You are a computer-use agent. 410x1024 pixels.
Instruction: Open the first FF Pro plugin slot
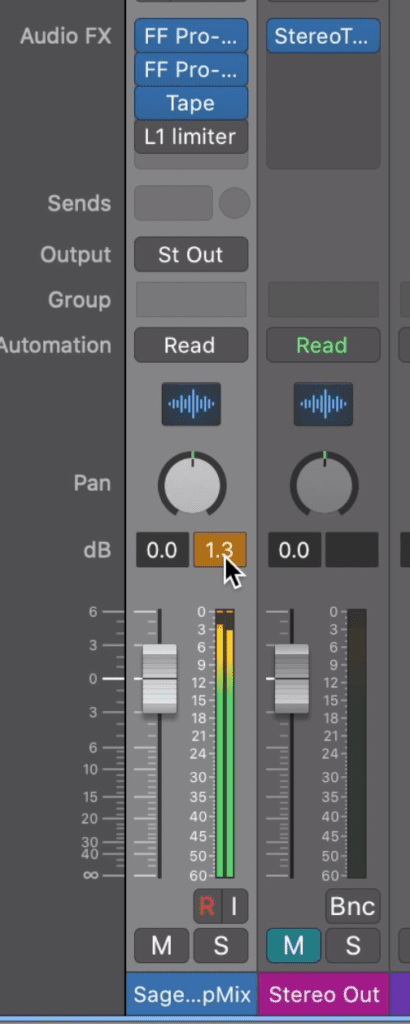pos(191,36)
